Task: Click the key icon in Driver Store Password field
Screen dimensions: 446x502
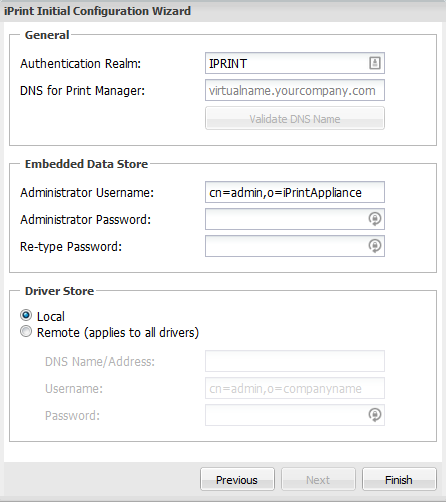Action: pyautogui.click(x=375, y=415)
